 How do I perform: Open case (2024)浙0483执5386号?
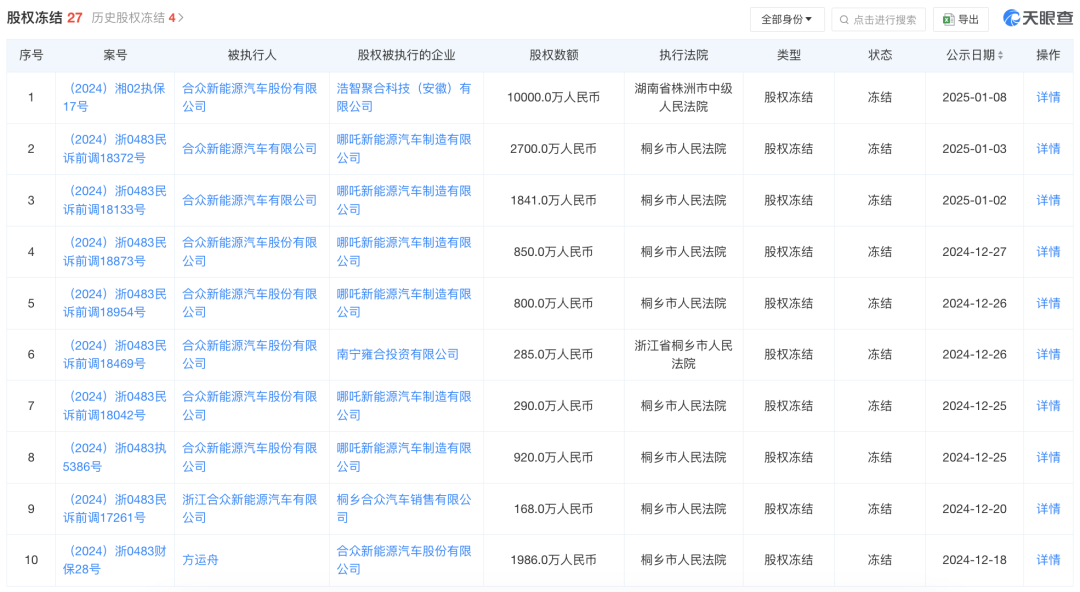point(114,457)
